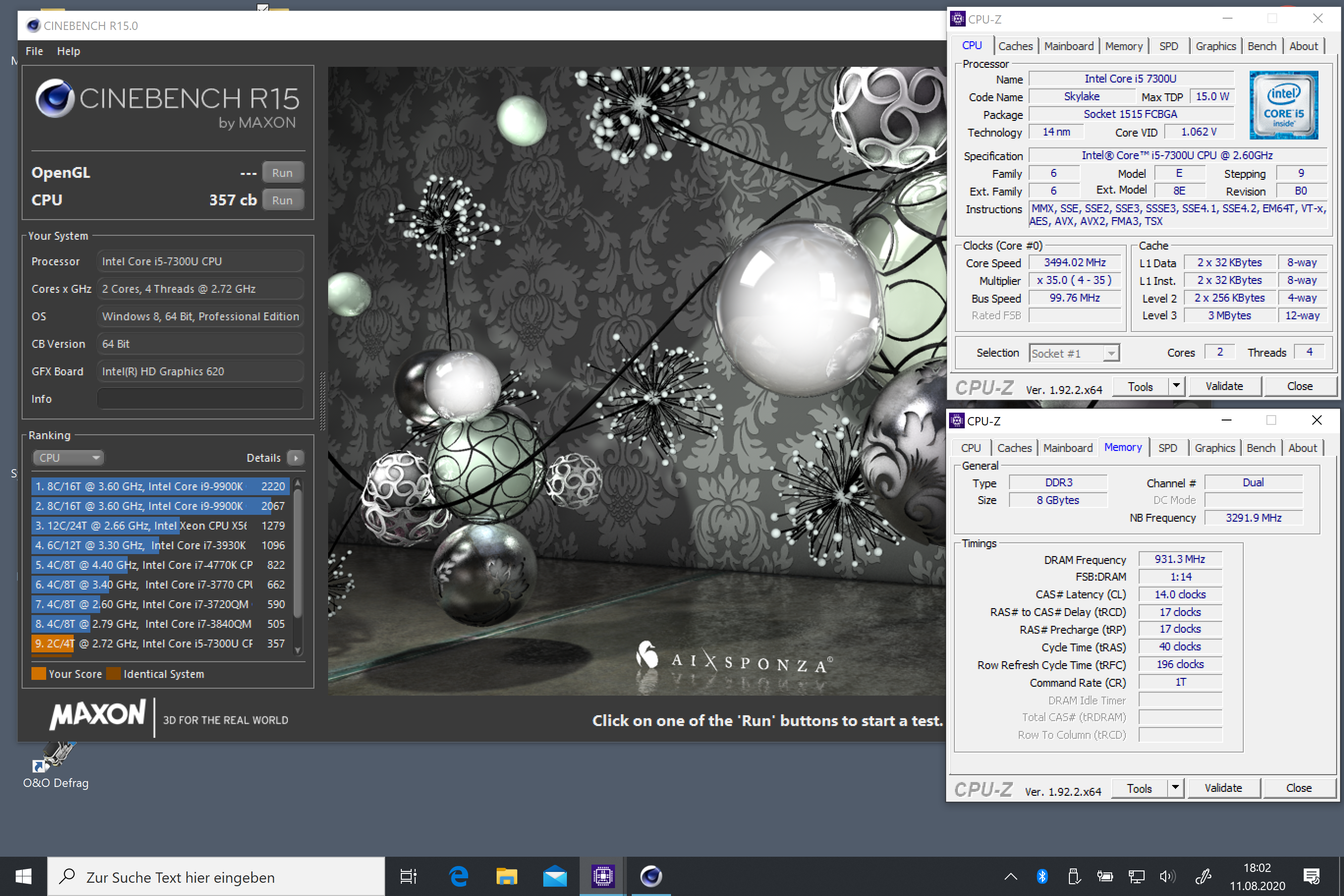Click Core Speed value 3494.02 MHz
This screenshot has height=896, width=1344.
pyautogui.click(x=1074, y=262)
